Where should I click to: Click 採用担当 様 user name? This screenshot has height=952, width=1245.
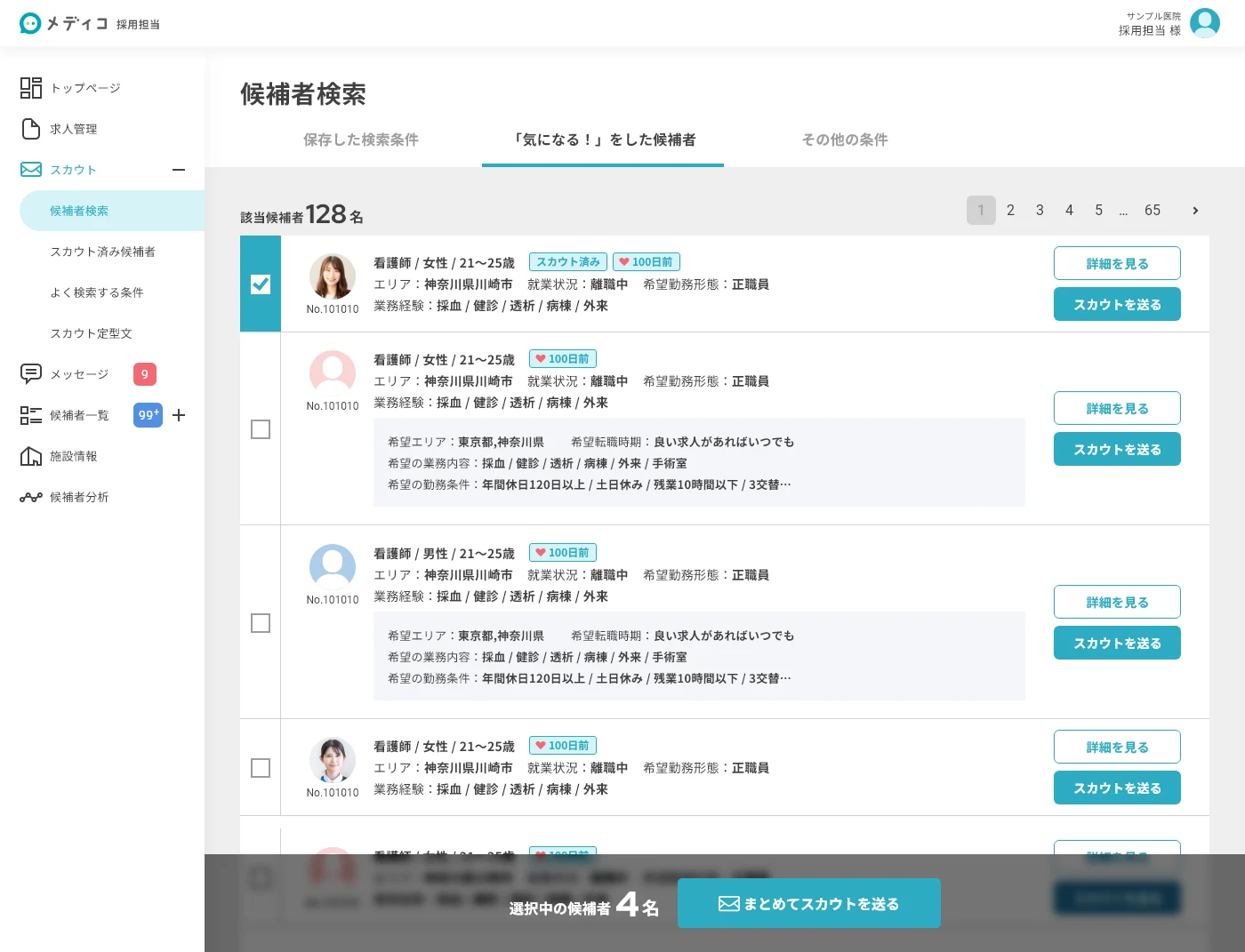(1150, 30)
